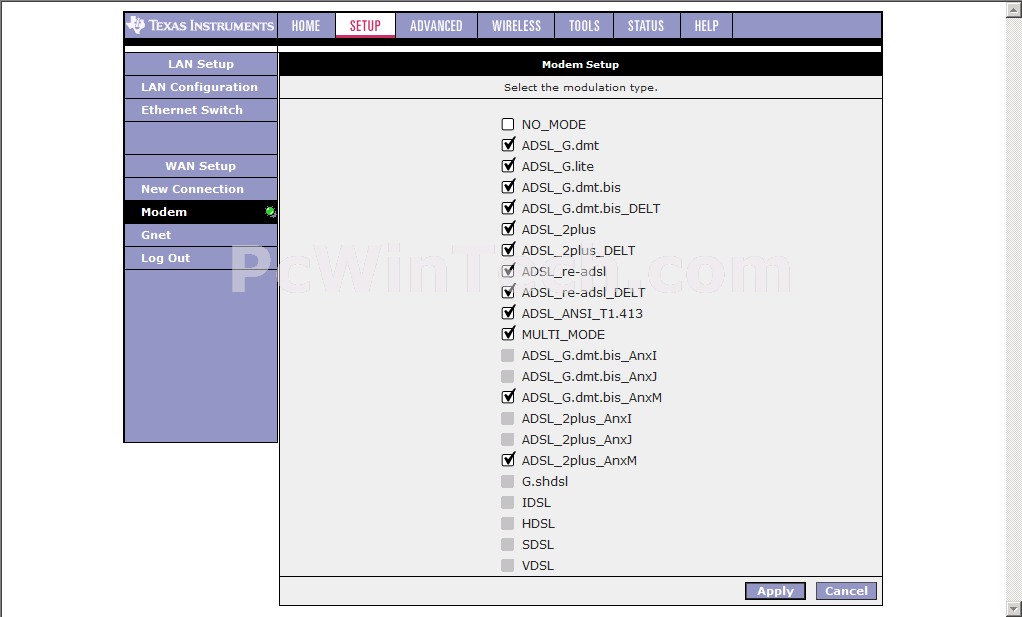Open LAN Configuration in sidebar
The height and width of the screenshot is (617, 1022).
pos(199,87)
